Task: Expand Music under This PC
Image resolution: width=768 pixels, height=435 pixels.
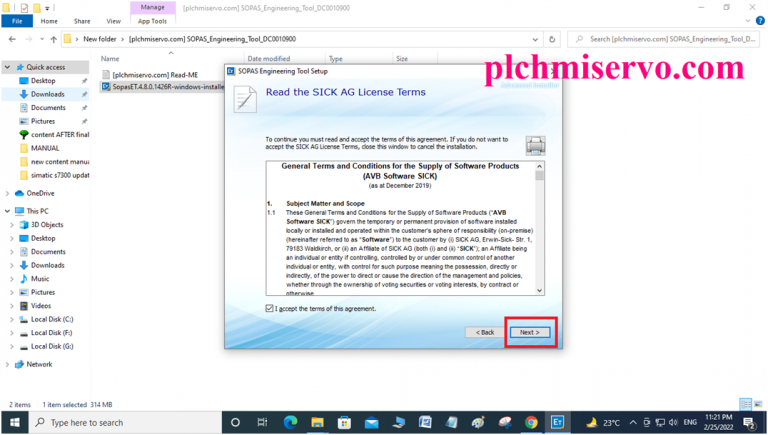Action: [x=12, y=279]
